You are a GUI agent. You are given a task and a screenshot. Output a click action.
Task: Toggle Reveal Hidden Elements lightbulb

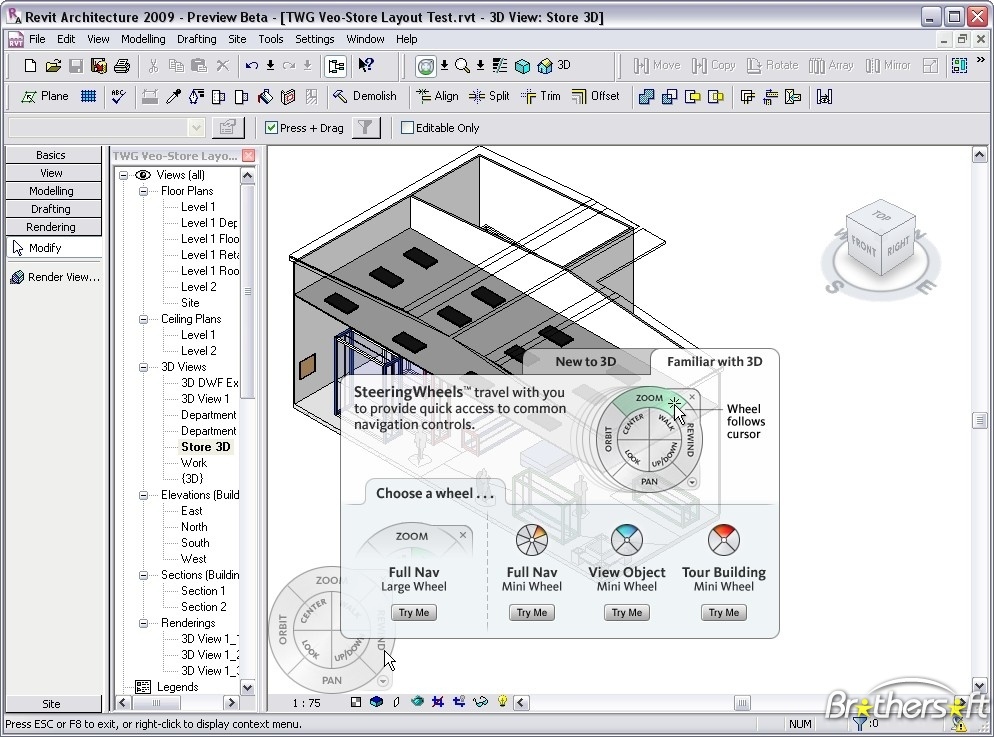pos(502,703)
